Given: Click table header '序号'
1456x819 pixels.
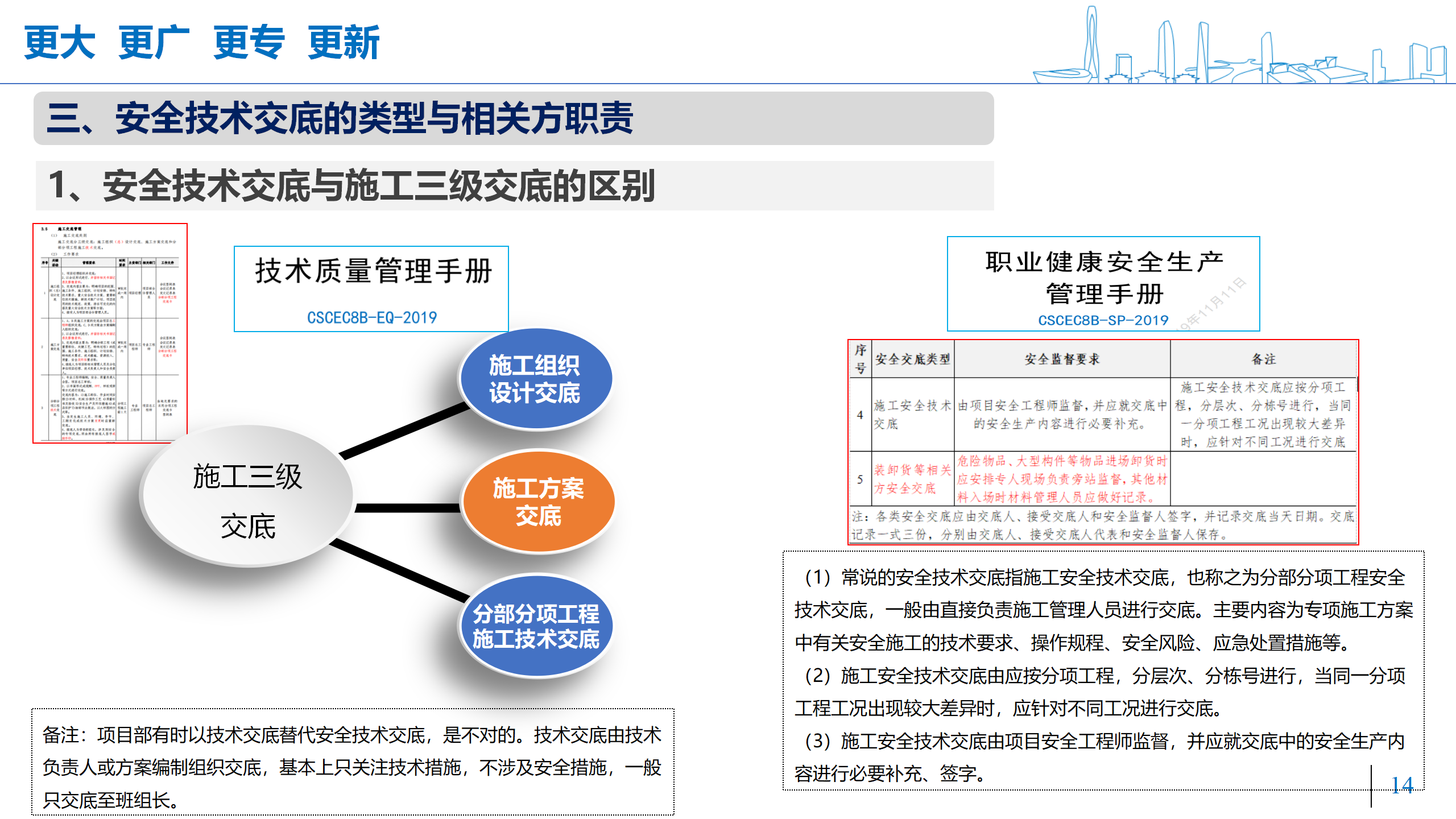Looking at the screenshot, I should (861, 359).
